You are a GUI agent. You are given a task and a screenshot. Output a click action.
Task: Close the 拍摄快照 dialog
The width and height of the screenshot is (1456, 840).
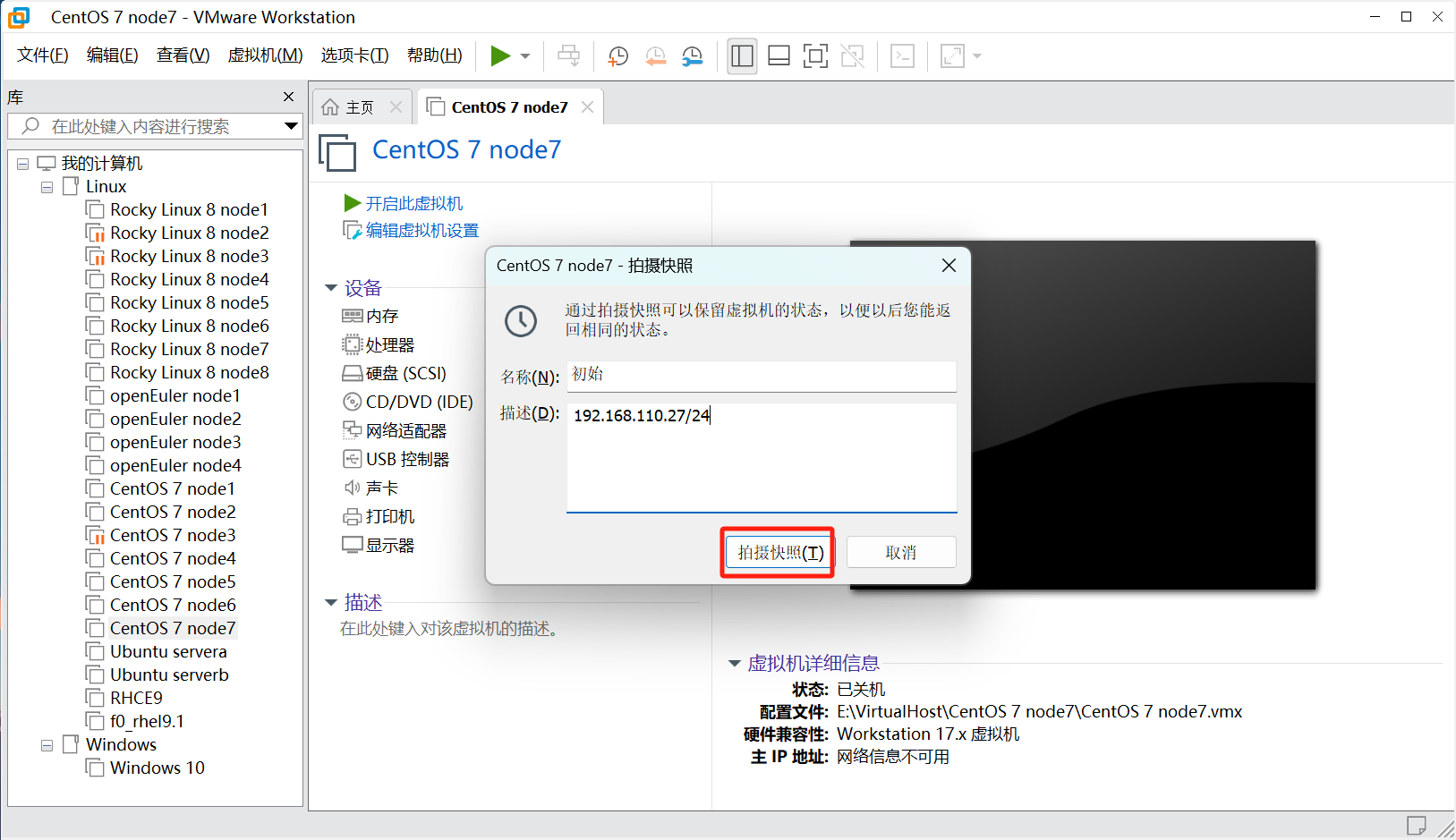click(949, 266)
